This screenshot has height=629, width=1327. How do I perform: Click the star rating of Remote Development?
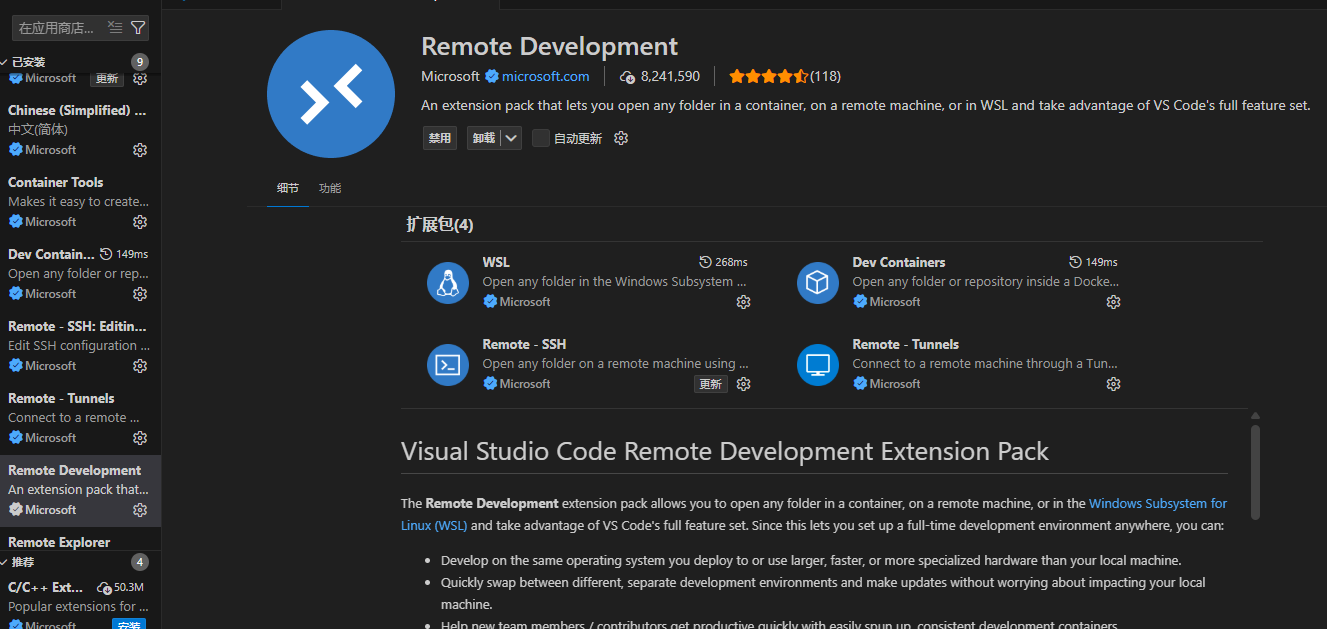point(768,76)
